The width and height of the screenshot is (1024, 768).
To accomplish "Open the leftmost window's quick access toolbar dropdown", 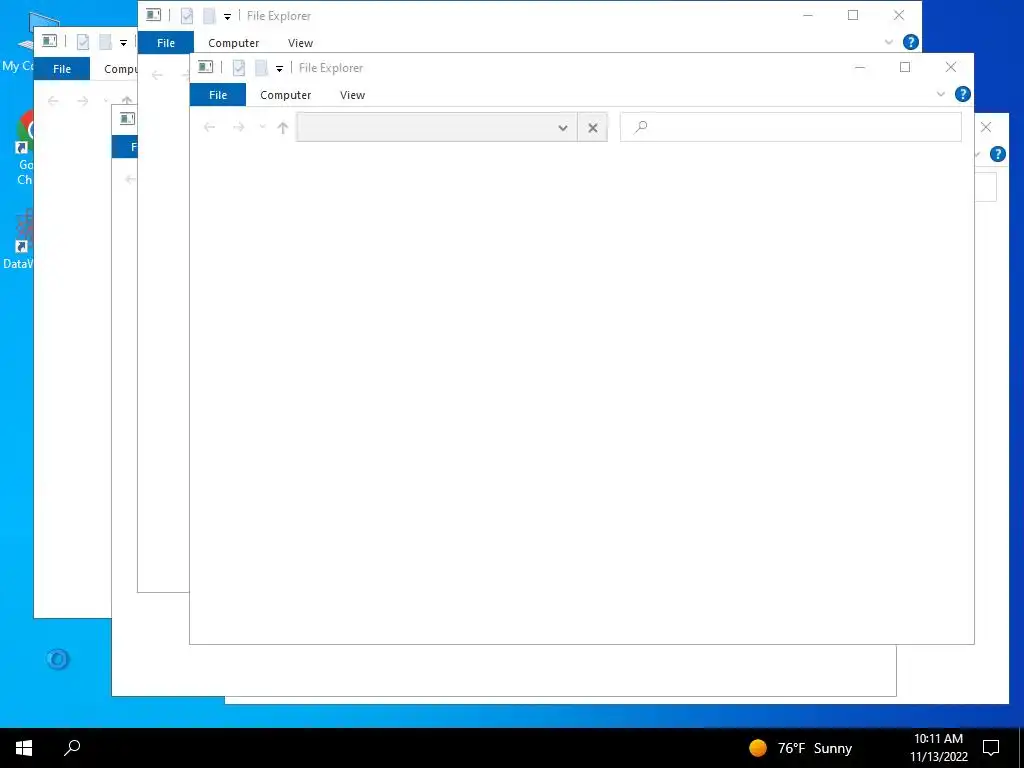I will tap(123, 43).
